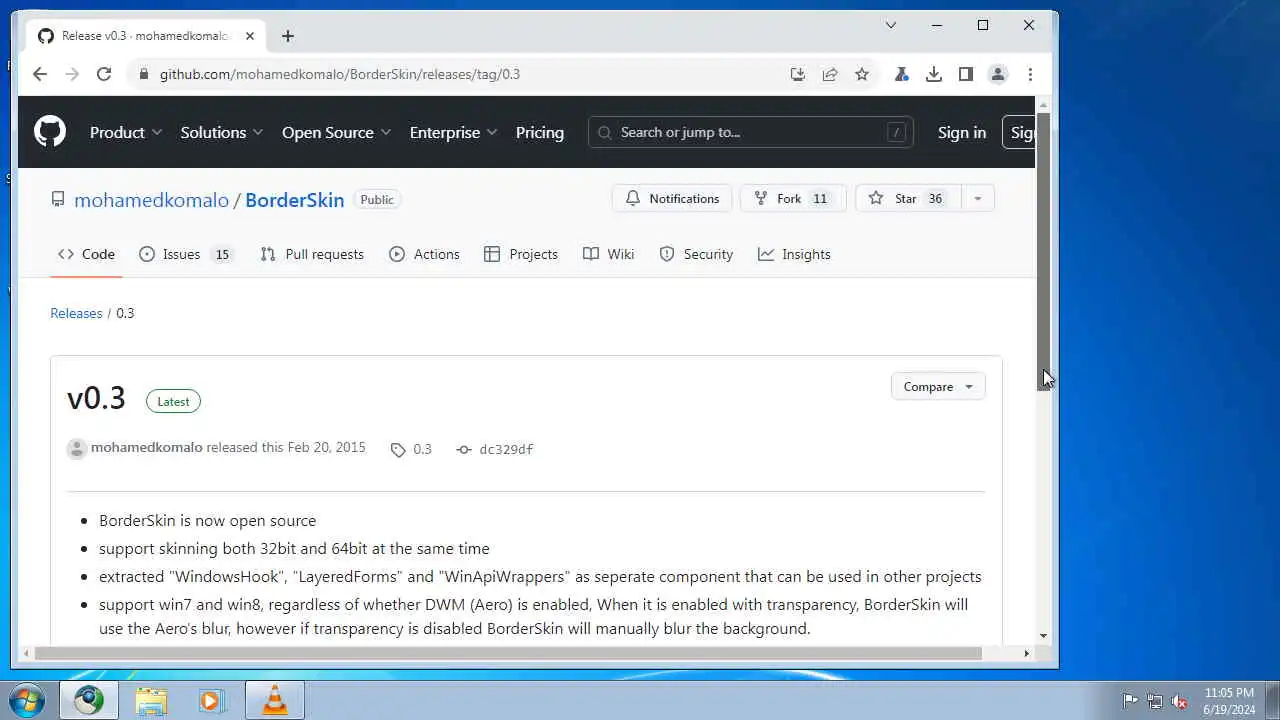Switch to the Issues tab

click(186, 254)
